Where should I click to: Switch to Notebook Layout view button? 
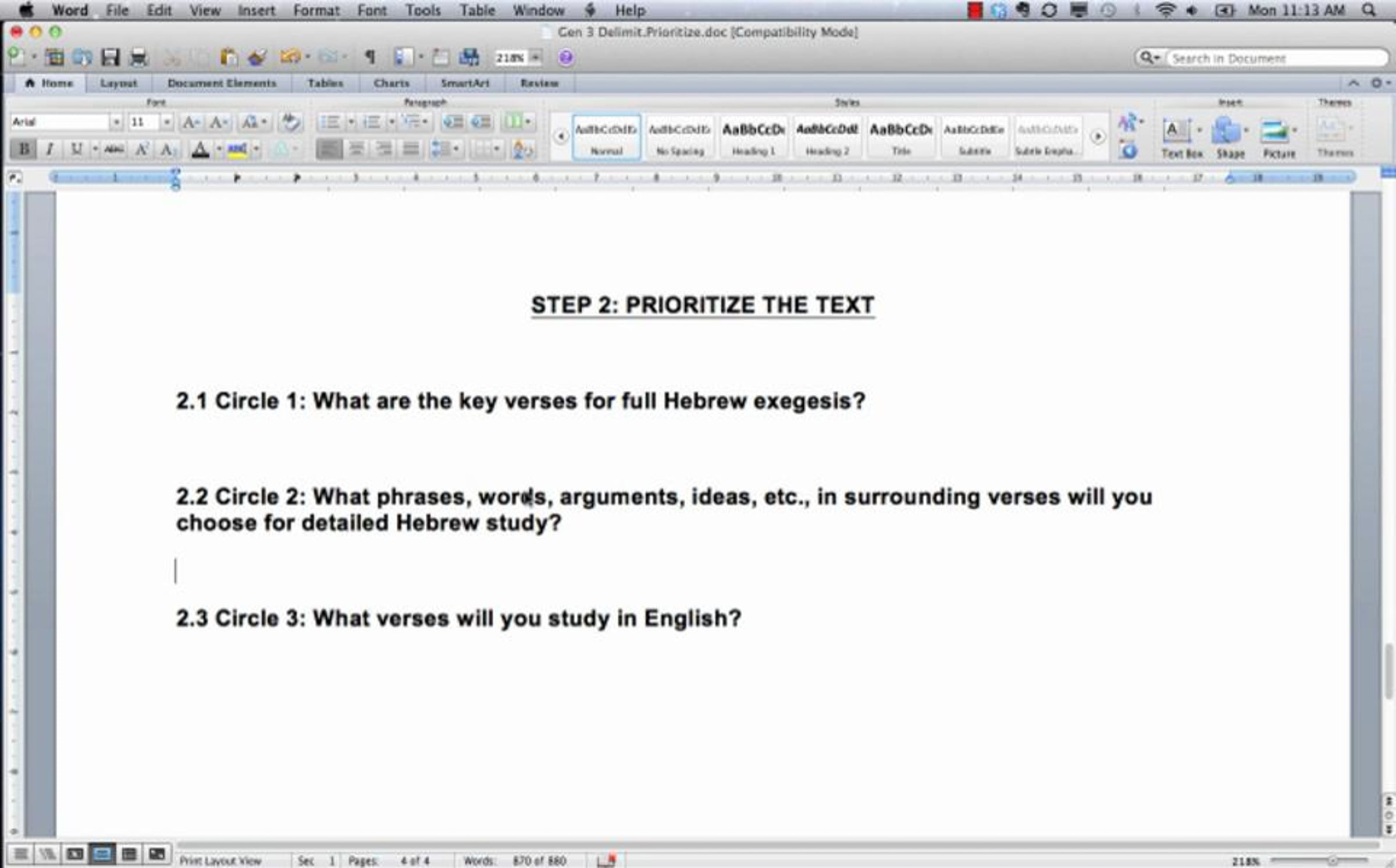129,854
